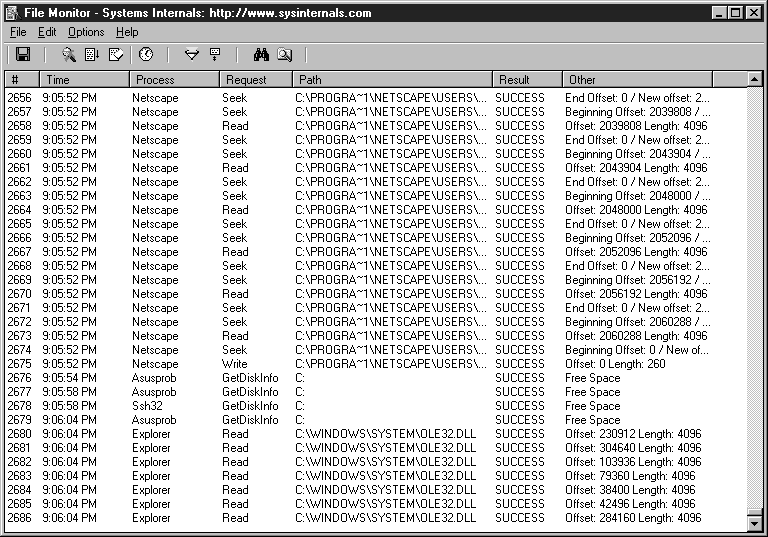Click the scrollbar down arrow
The width and height of the screenshot is (768, 537).
click(x=755, y=523)
